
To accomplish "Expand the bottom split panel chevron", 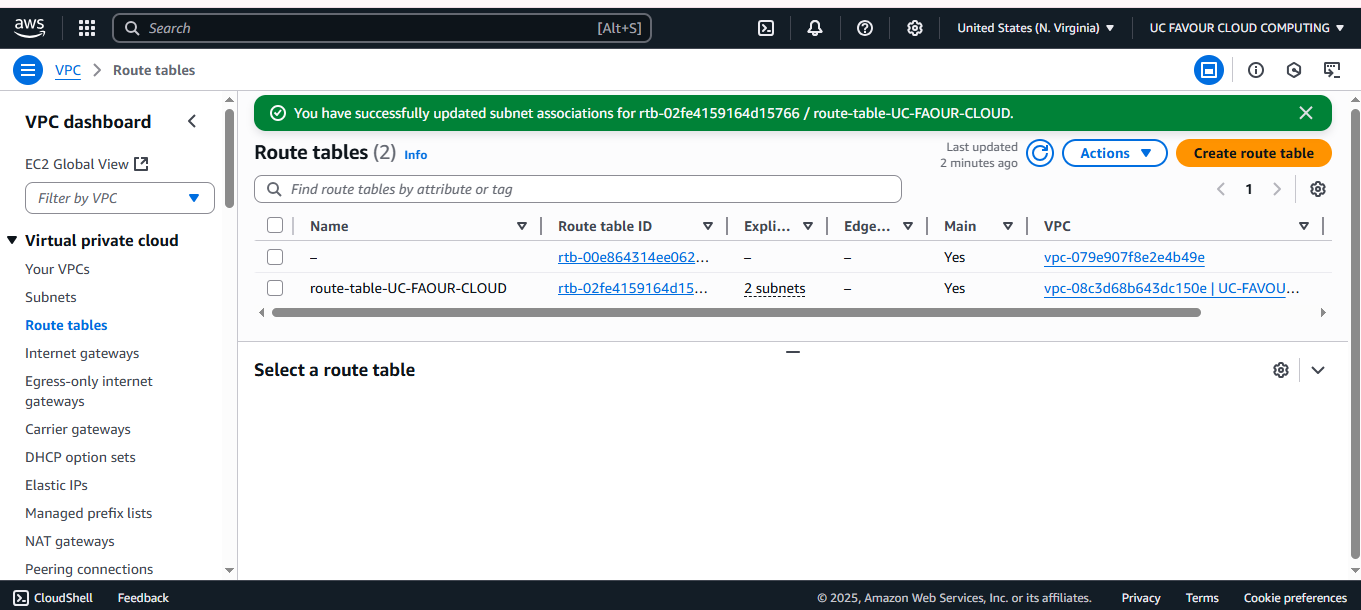I will click(1318, 370).
